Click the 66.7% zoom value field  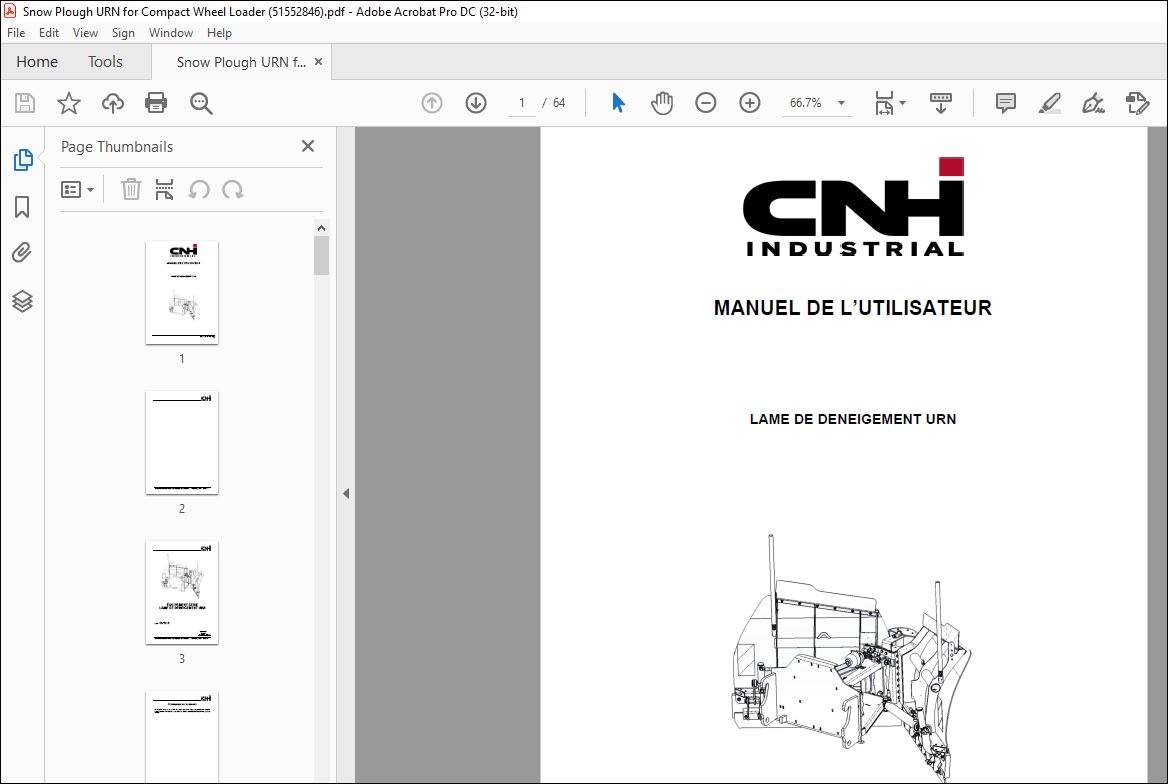[806, 103]
